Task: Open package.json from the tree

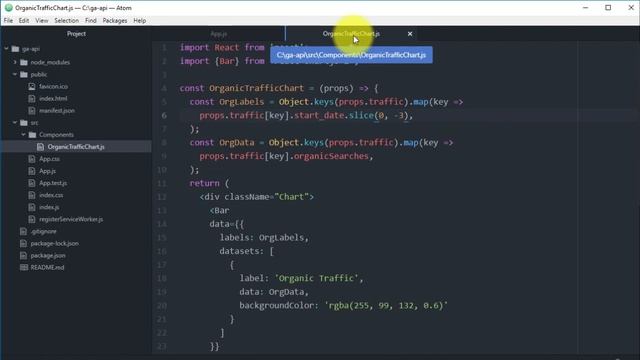Action: (x=48, y=256)
